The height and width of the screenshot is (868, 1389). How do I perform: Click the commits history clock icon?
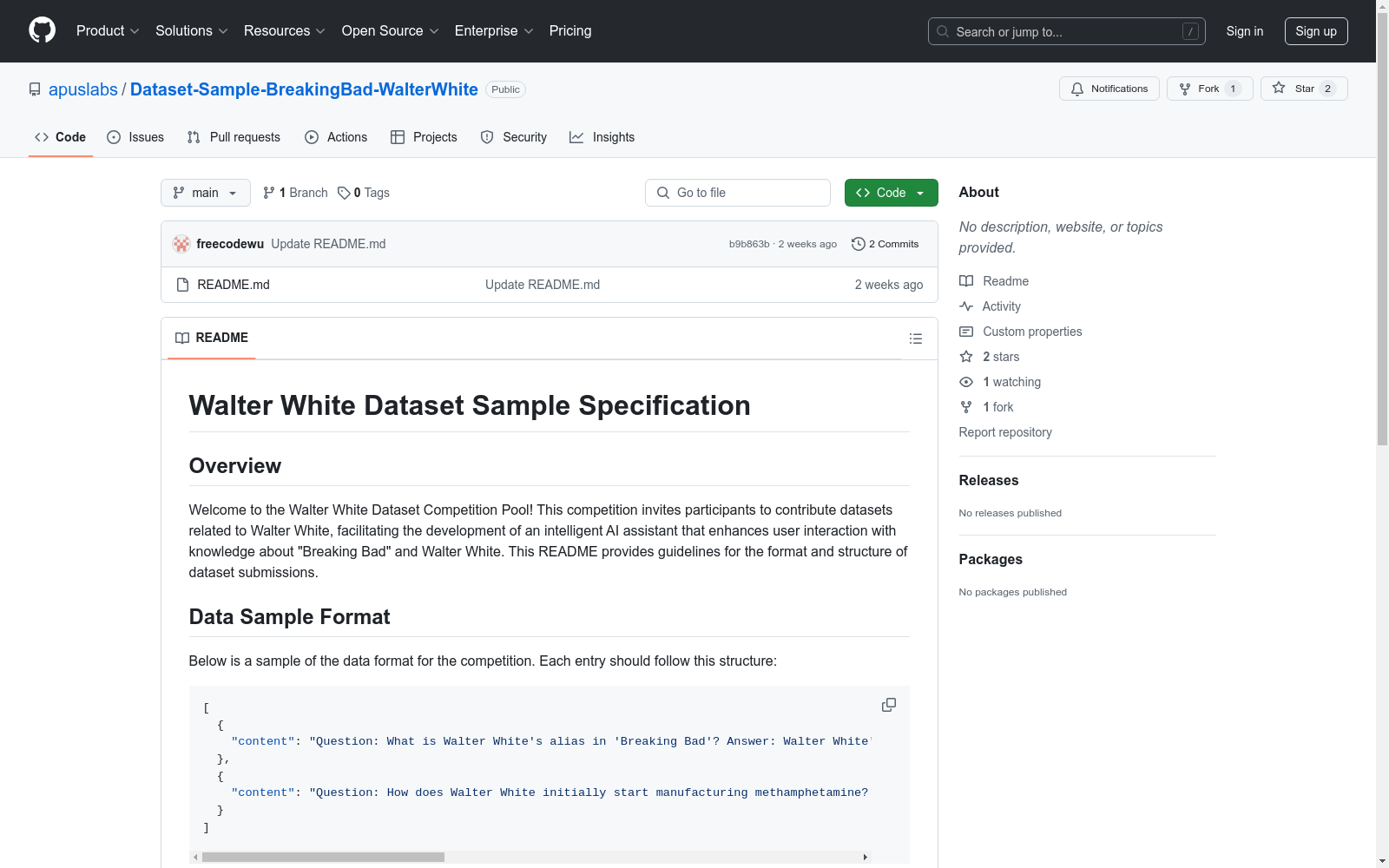859,244
